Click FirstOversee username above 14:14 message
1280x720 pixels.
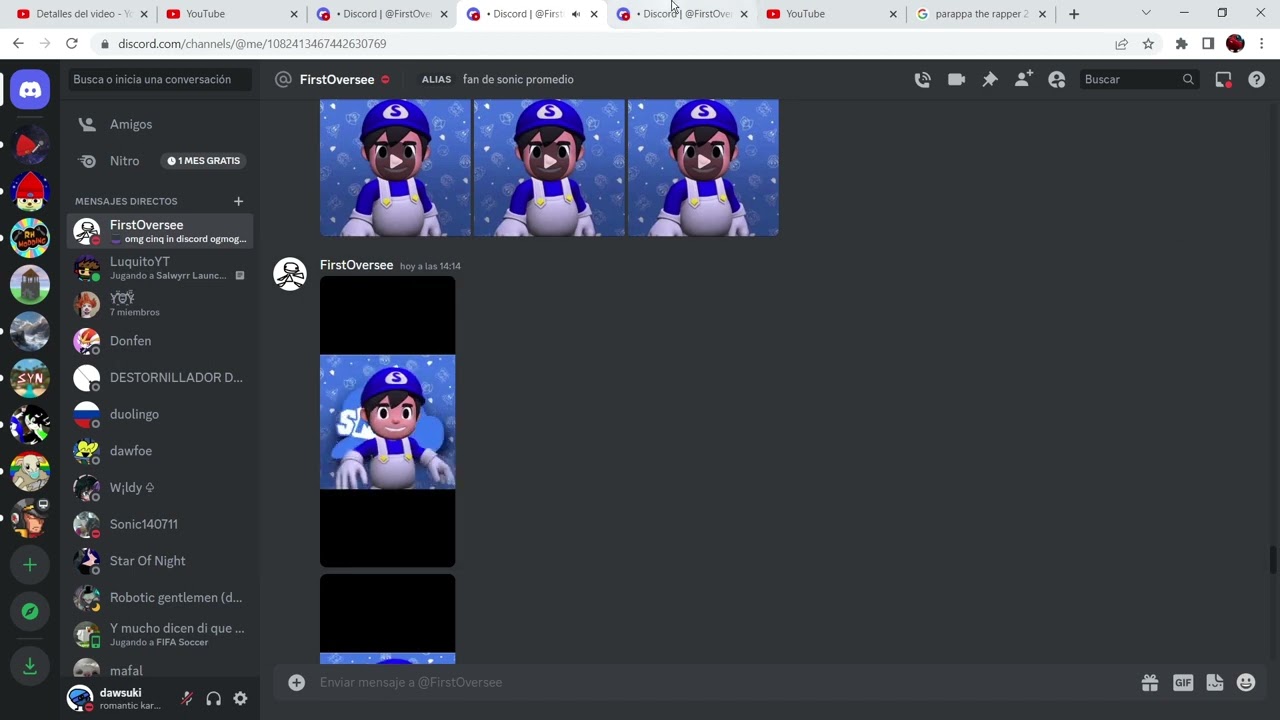[x=356, y=265]
